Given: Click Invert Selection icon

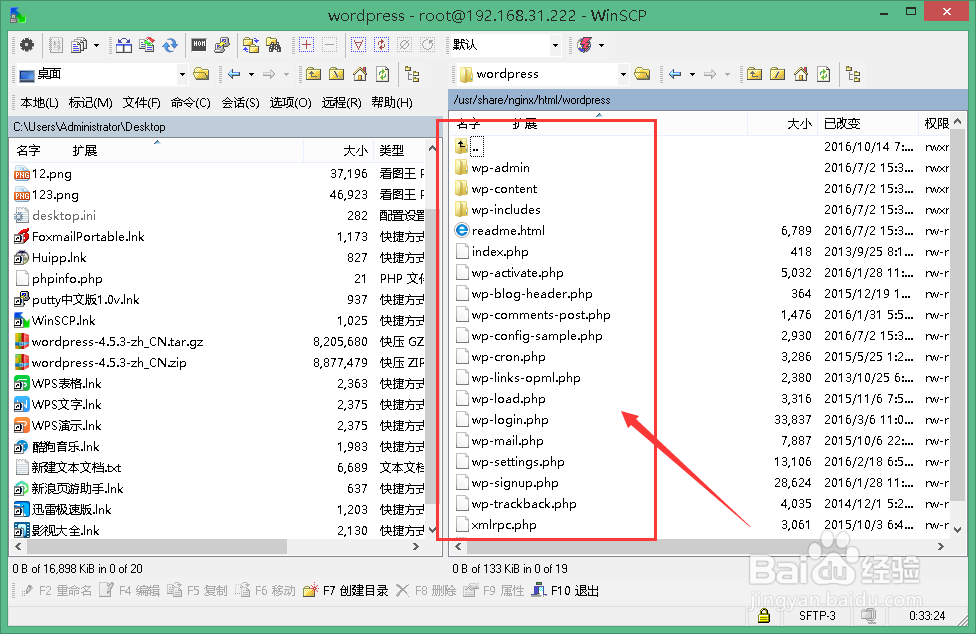Looking at the screenshot, I should [382, 45].
